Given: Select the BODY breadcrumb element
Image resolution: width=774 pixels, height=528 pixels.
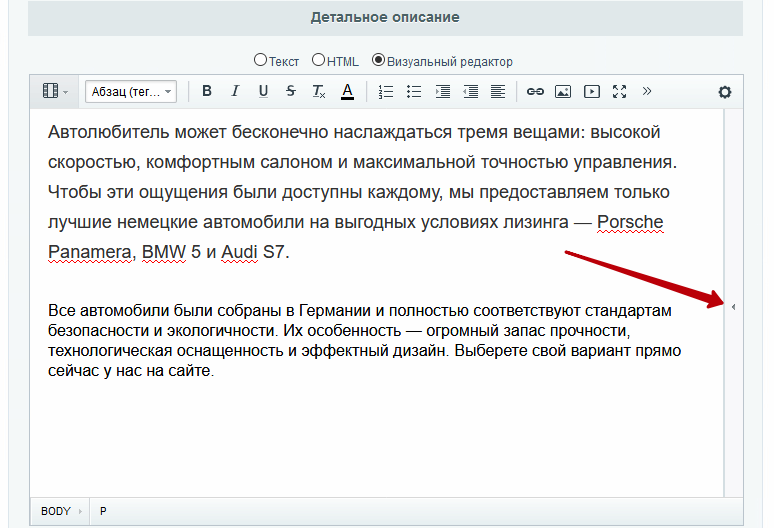Looking at the screenshot, I should click(56, 511).
